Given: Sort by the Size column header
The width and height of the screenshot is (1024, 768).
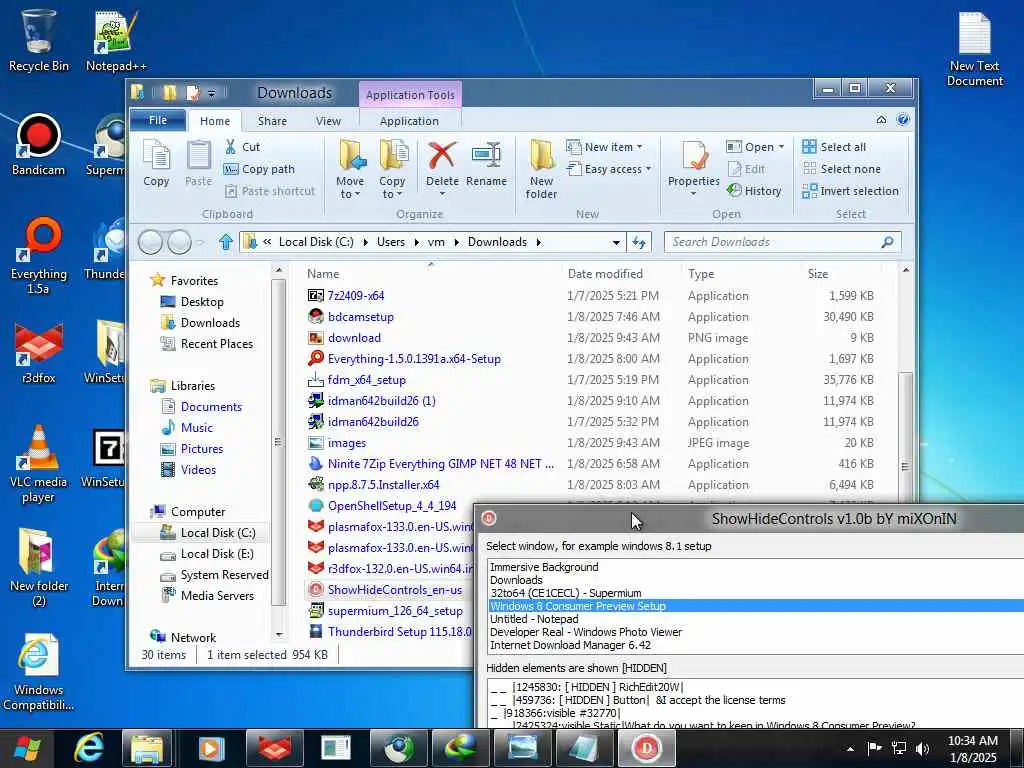Looking at the screenshot, I should coord(841,274).
